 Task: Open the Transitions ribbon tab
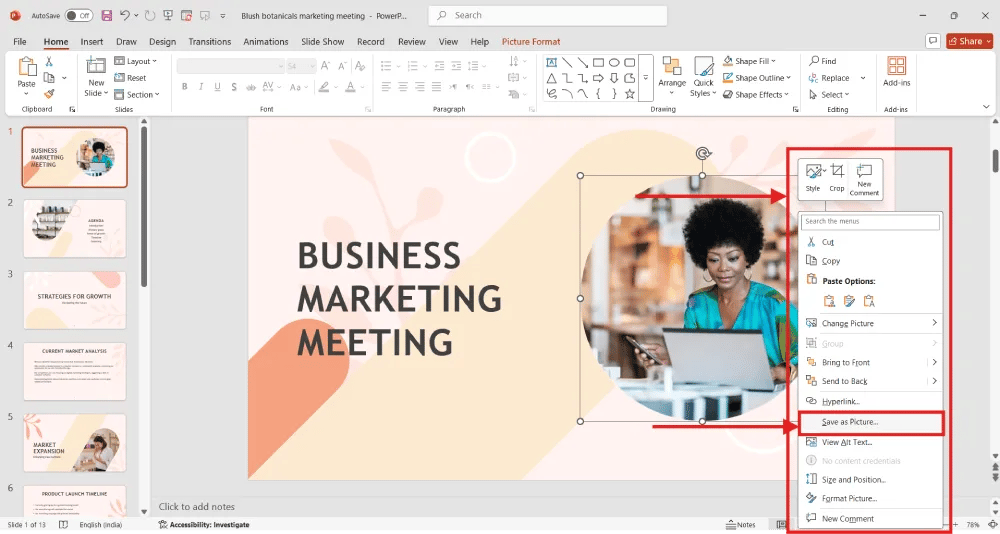(x=209, y=42)
